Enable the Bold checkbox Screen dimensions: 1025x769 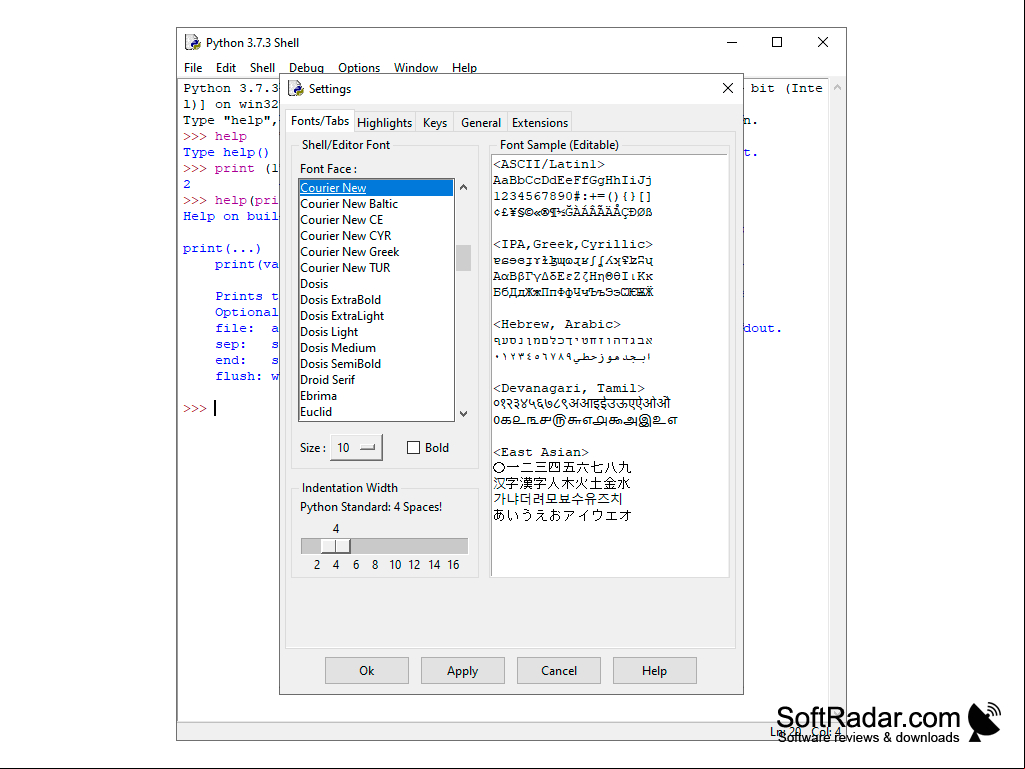click(x=413, y=448)
